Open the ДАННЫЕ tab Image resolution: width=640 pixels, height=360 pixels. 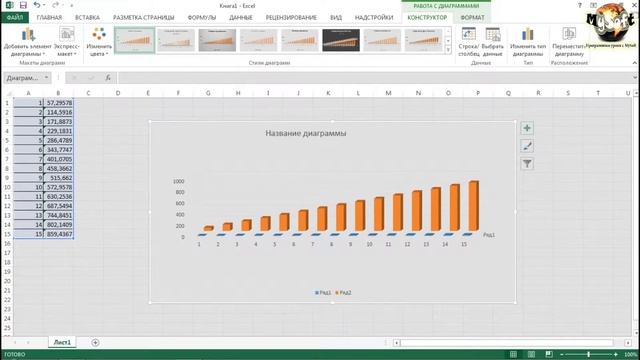coord(241,18)
